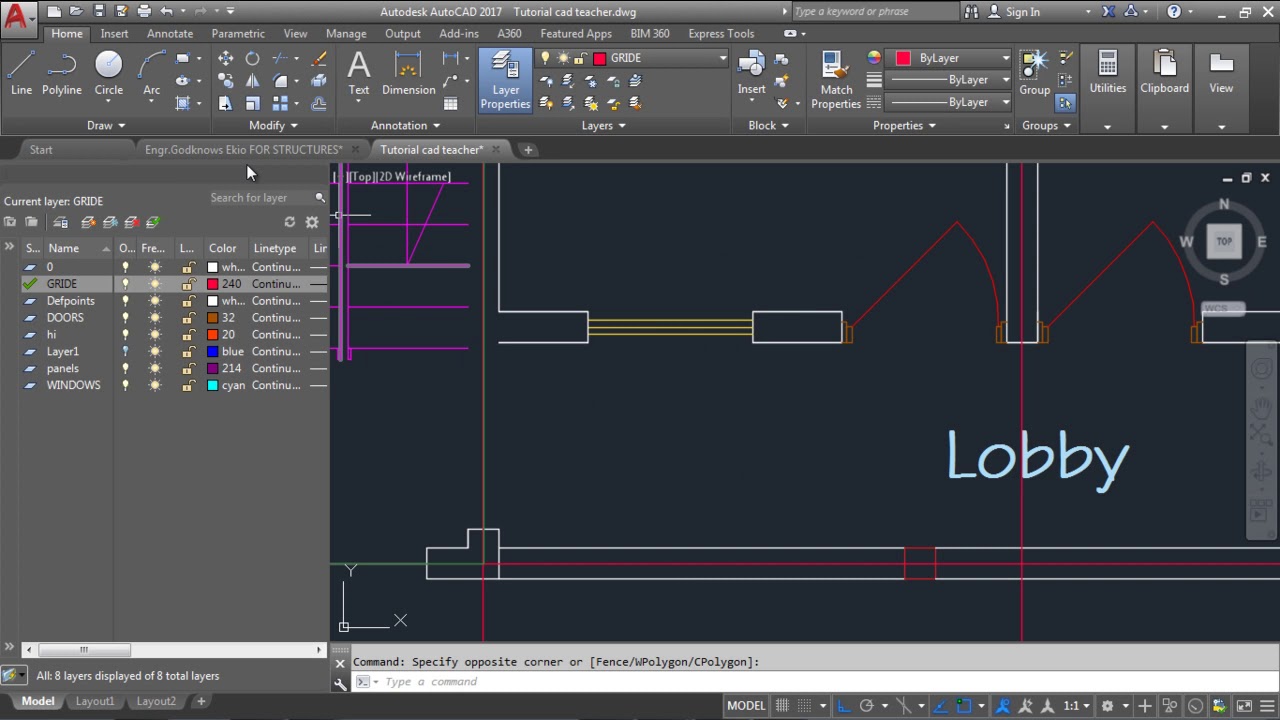The width and height of the screenshot is (1280, 720).
Task: Click the Table annotation icon
Action: [450, 103]
